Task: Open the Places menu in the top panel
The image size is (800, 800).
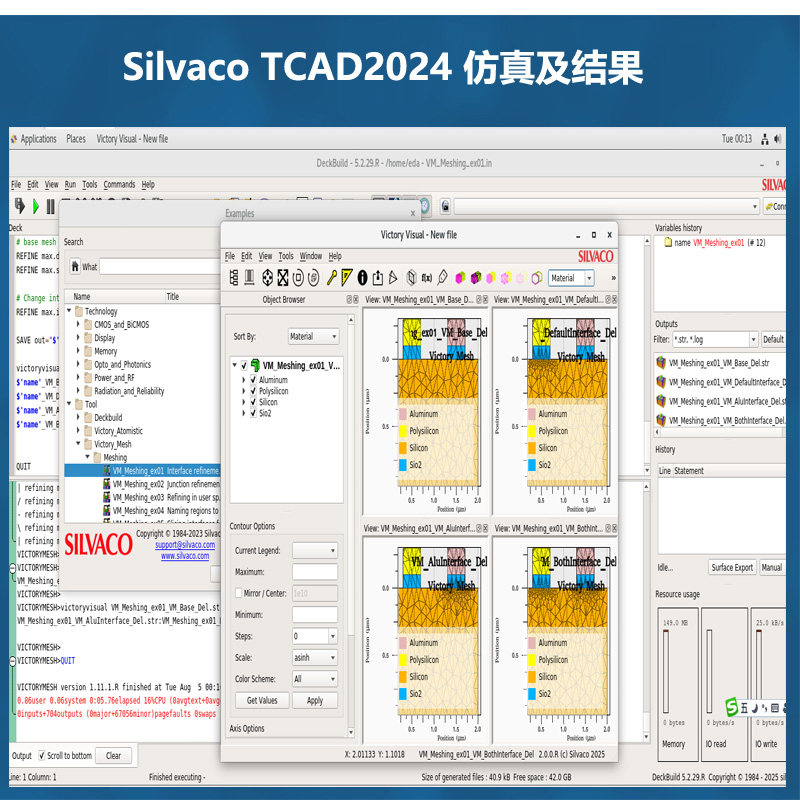Action: [x=76, y=139]
